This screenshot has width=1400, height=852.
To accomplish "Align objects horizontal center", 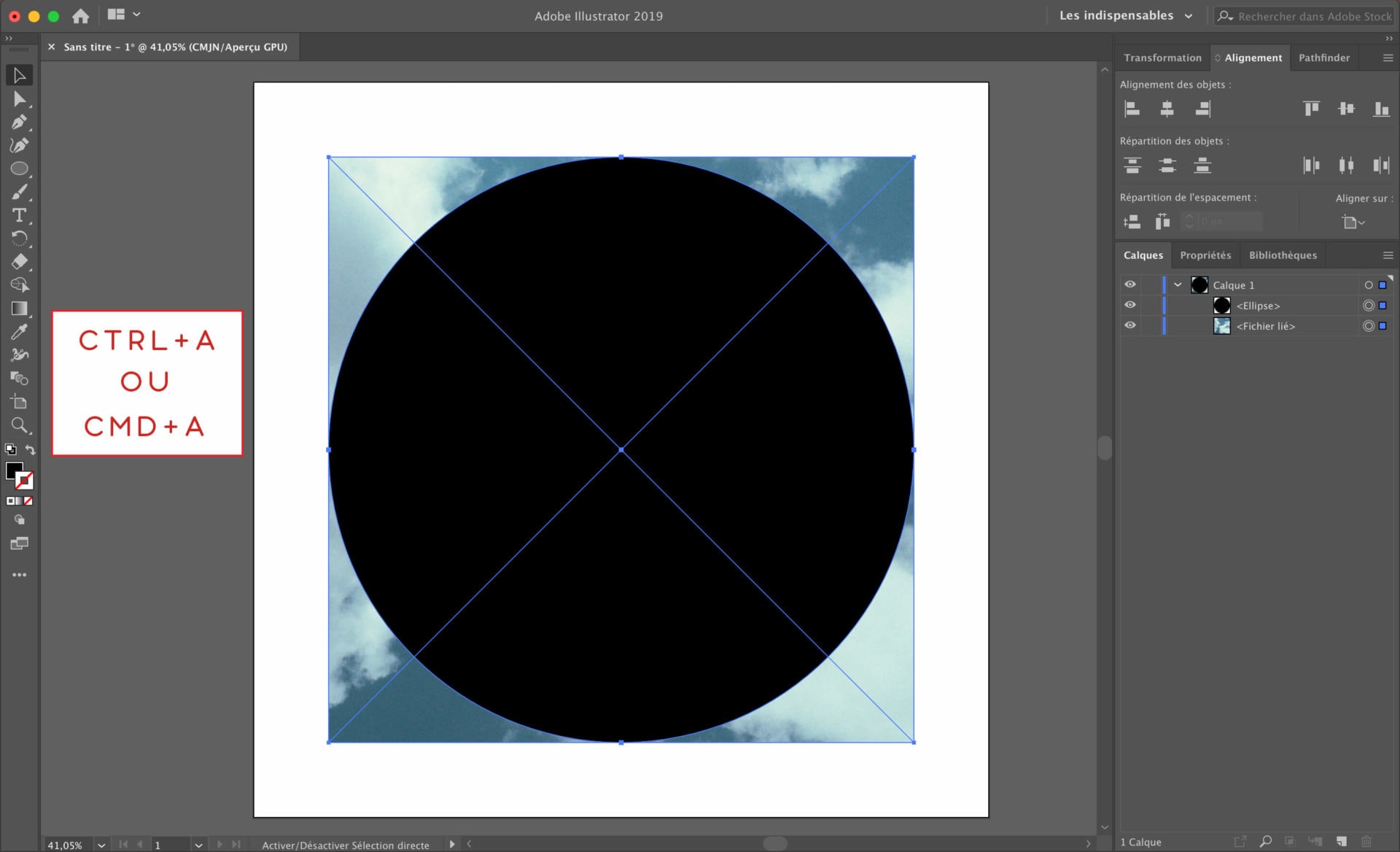I will click(1167, 109).
